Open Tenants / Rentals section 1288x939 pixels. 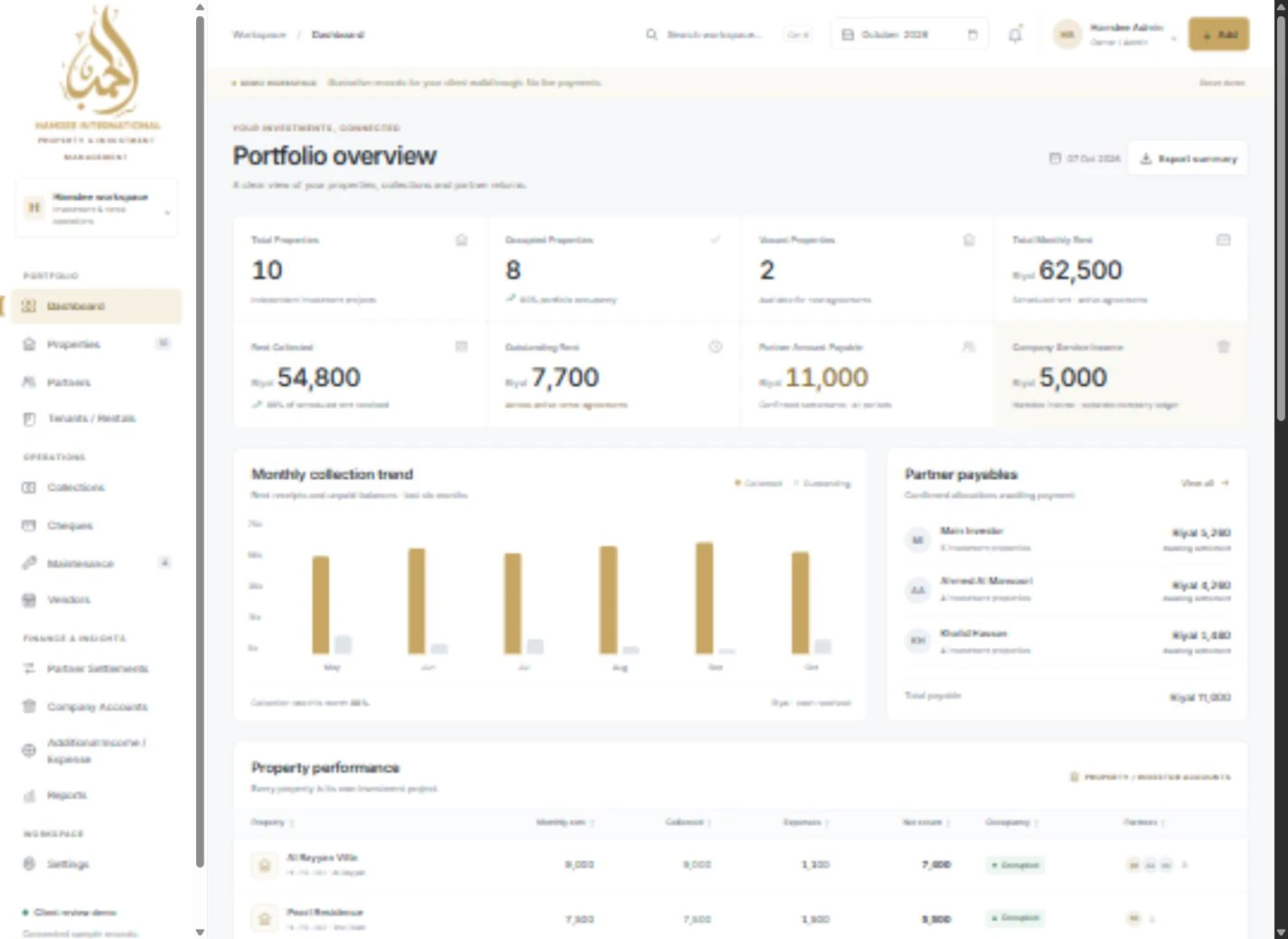(x=96, y=418)
